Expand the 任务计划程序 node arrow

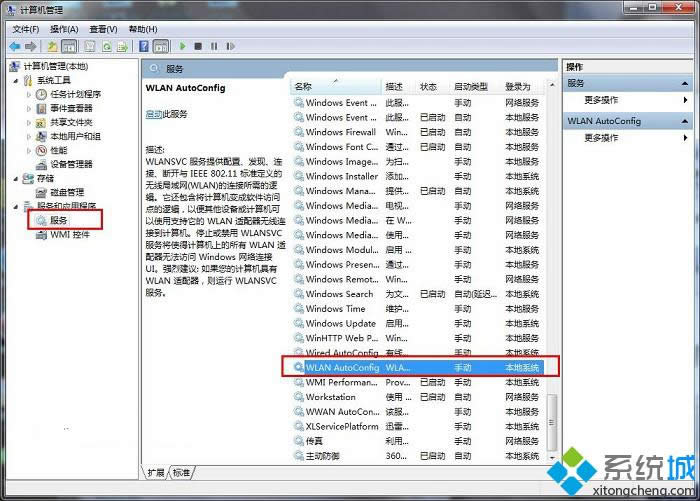29,95
